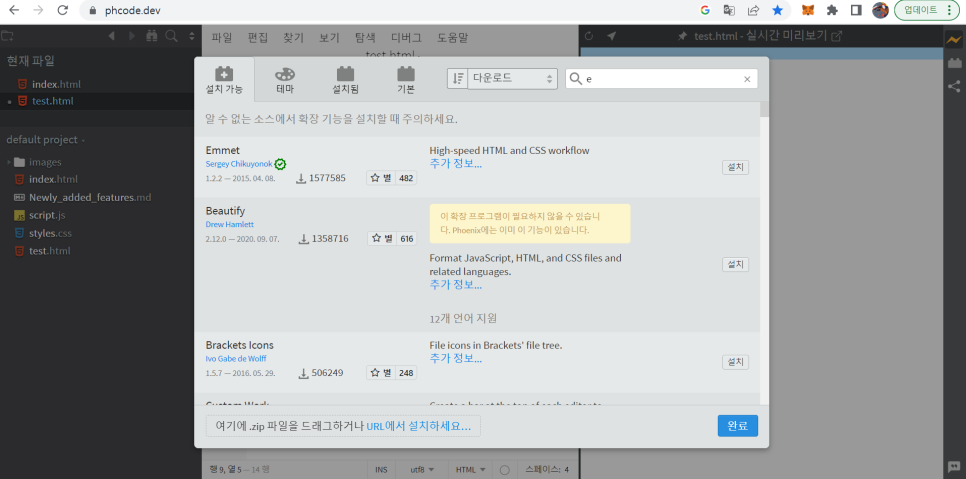Image resolution: width=966 pixels, height=479 pixels.
Task: Open the 디버그 menu
Action: point(406,38)
